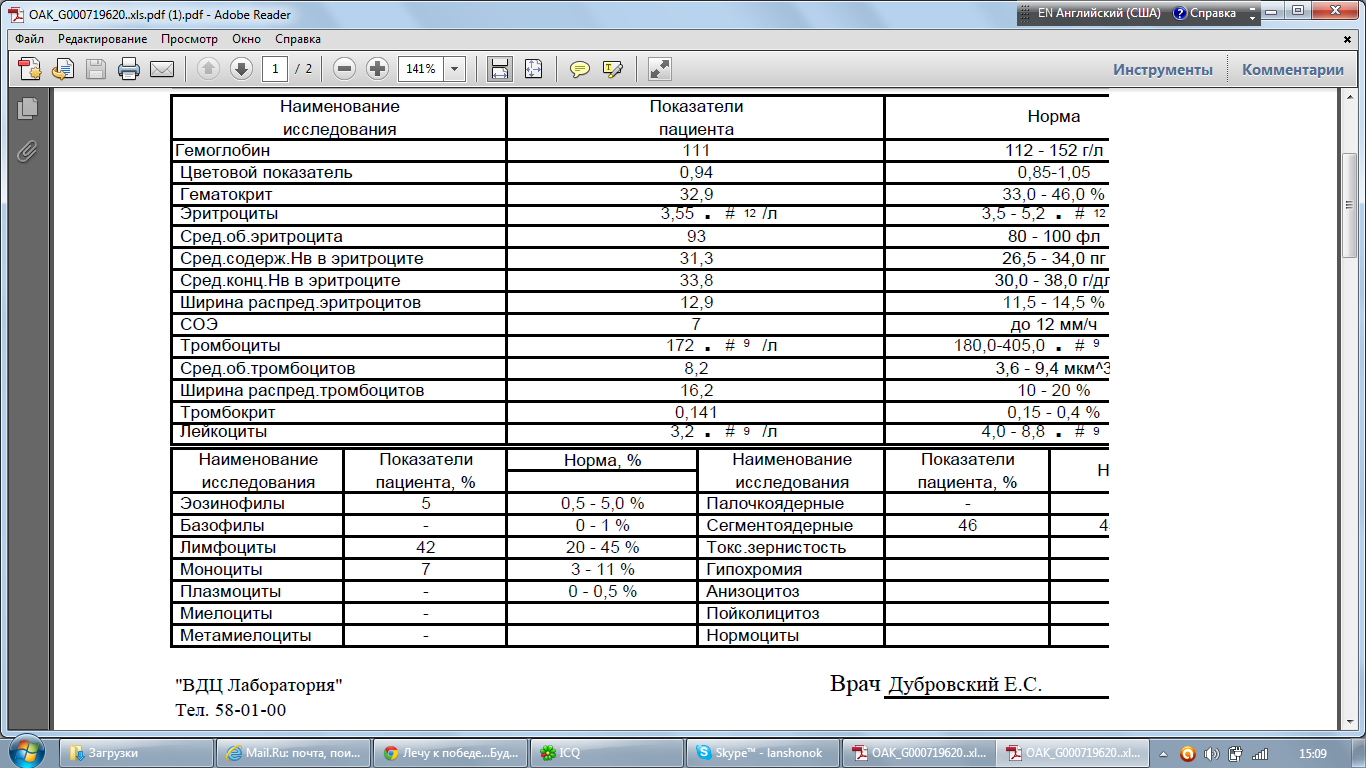Click the 15:09 taskbar clock
This screenshot has height=768, width=1366.
click(x=1313, y=753)
